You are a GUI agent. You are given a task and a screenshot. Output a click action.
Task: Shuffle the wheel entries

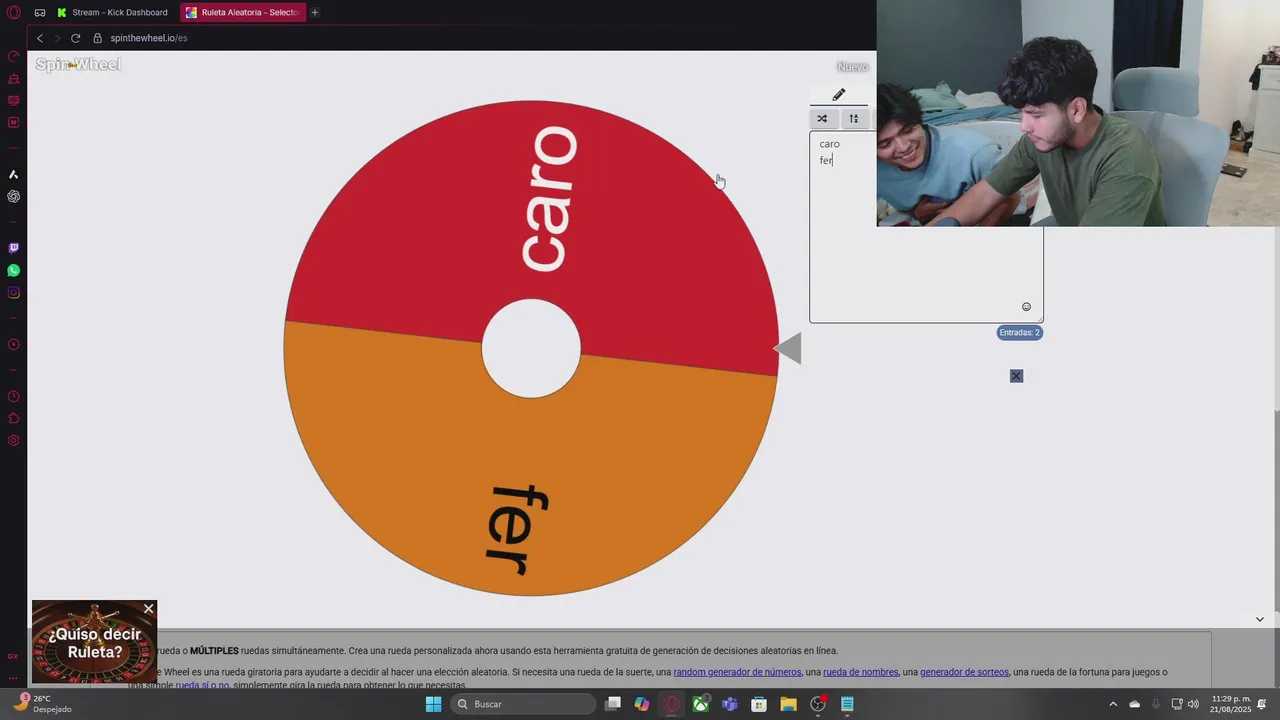click(822, 118)
